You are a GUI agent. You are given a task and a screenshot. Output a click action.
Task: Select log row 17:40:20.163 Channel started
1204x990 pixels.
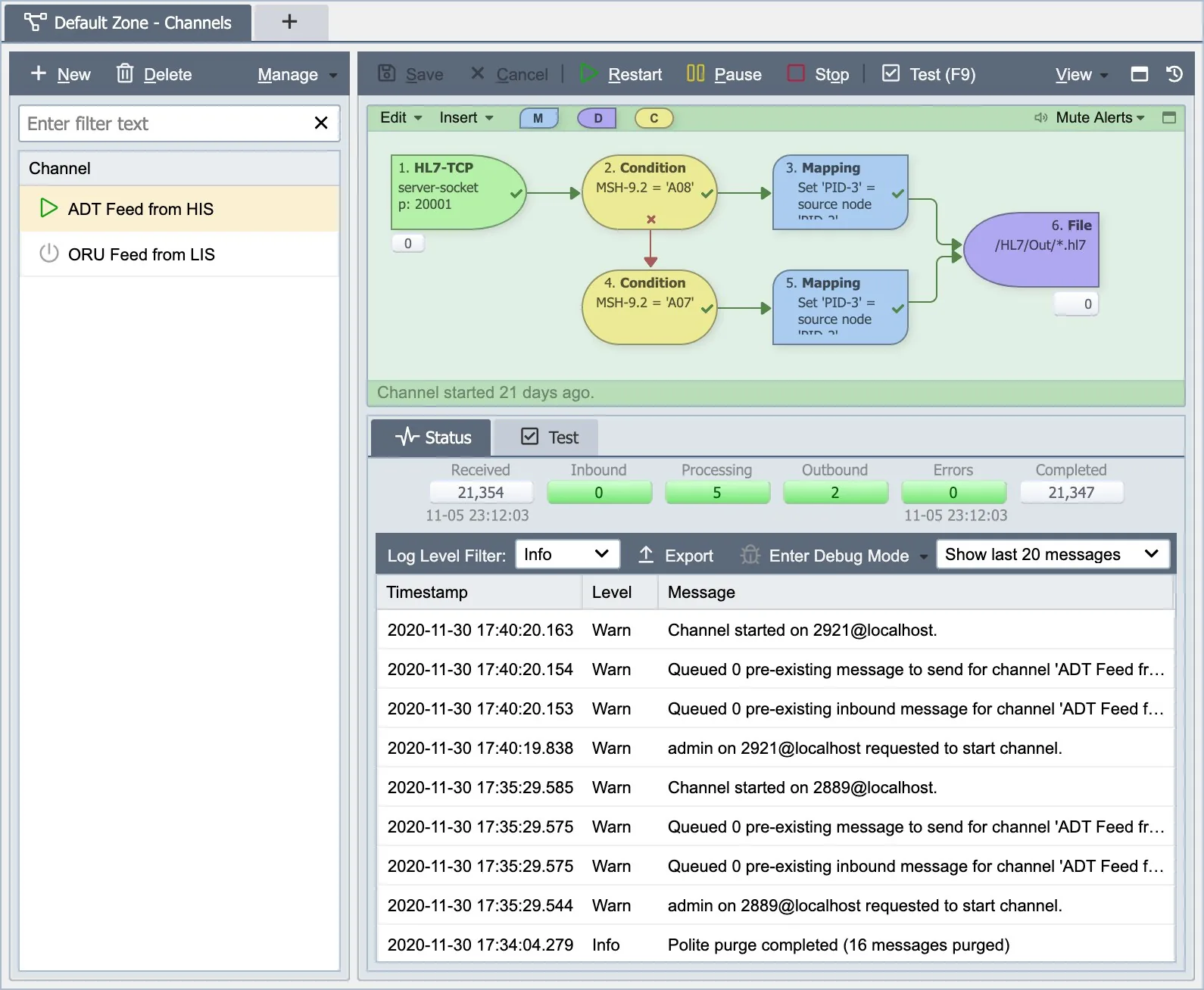click(775, 630)
